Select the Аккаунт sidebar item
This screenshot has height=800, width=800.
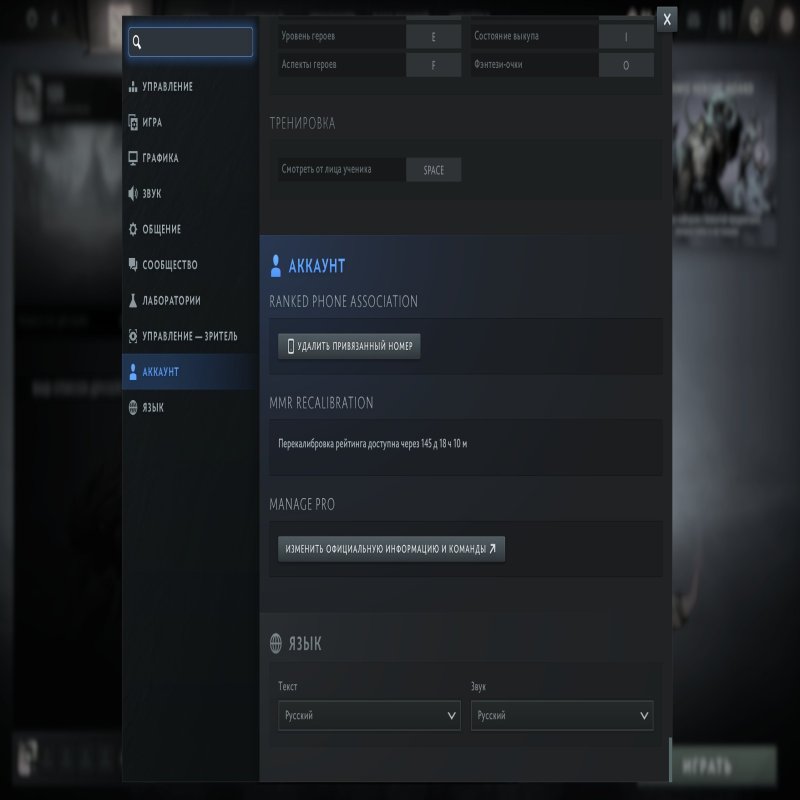pos(160,372)
